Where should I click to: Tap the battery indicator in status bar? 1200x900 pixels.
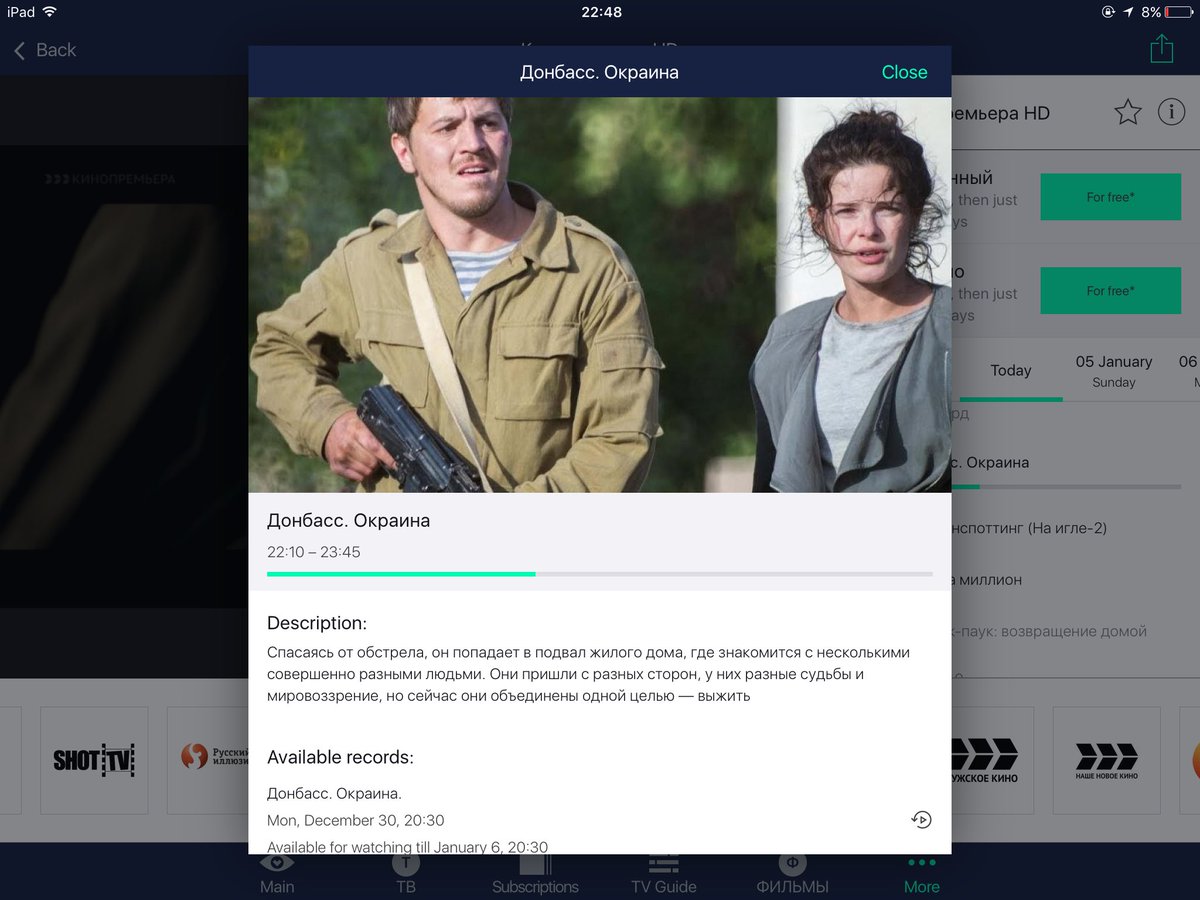[x=1178, y=12]
